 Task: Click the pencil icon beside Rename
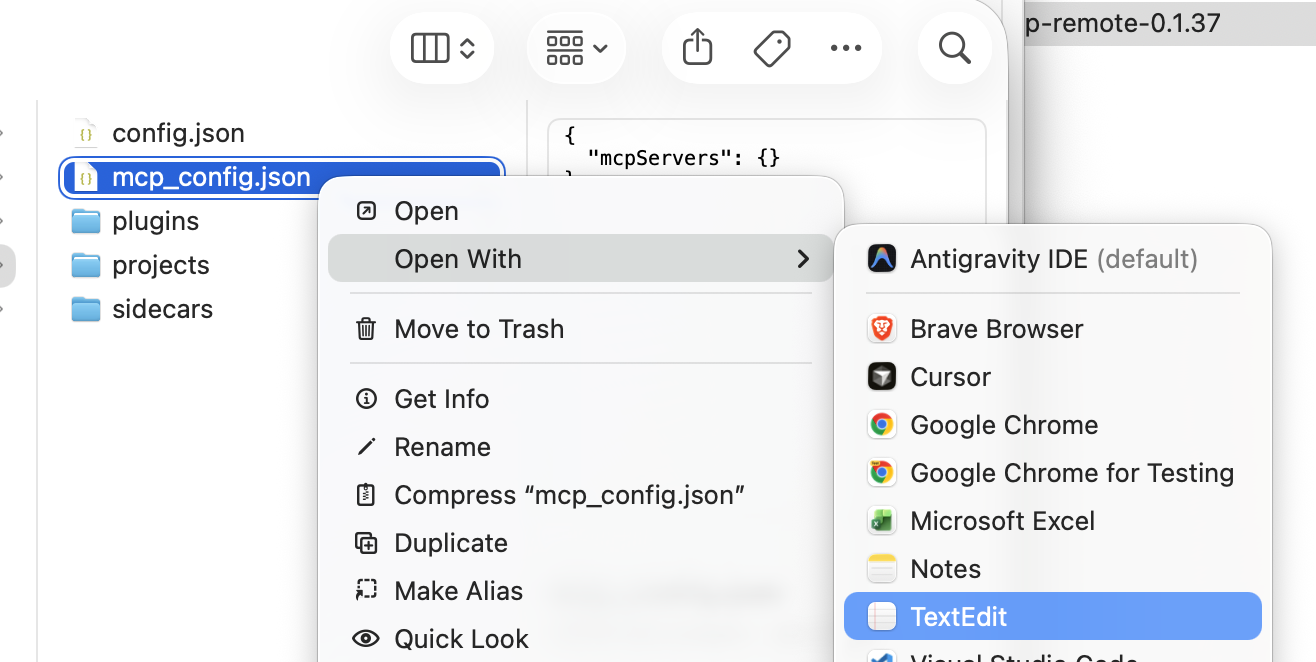pyautogui.click(x=366, y=447)
